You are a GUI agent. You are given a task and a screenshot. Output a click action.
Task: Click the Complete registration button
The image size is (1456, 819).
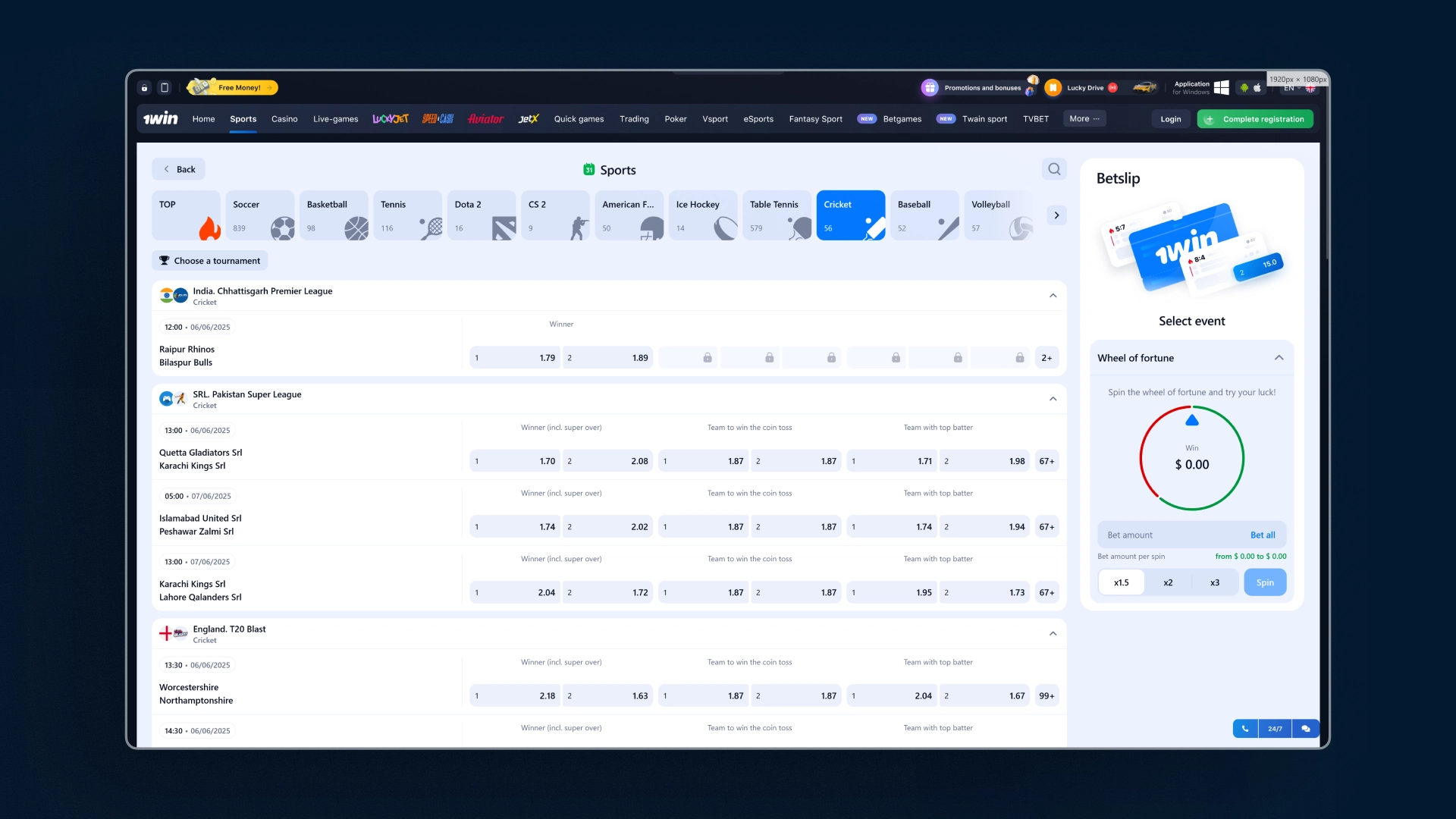[1255, 119]
